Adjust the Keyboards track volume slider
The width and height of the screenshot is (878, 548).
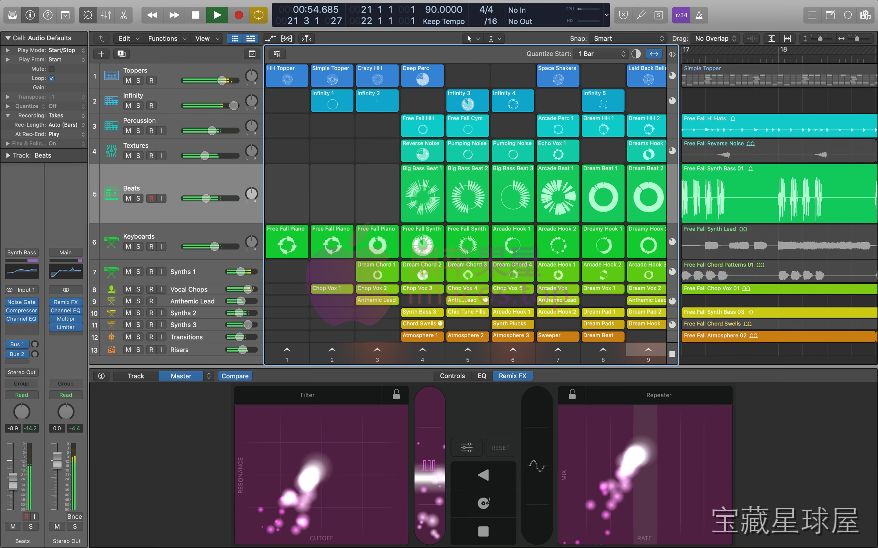(210, 246)
